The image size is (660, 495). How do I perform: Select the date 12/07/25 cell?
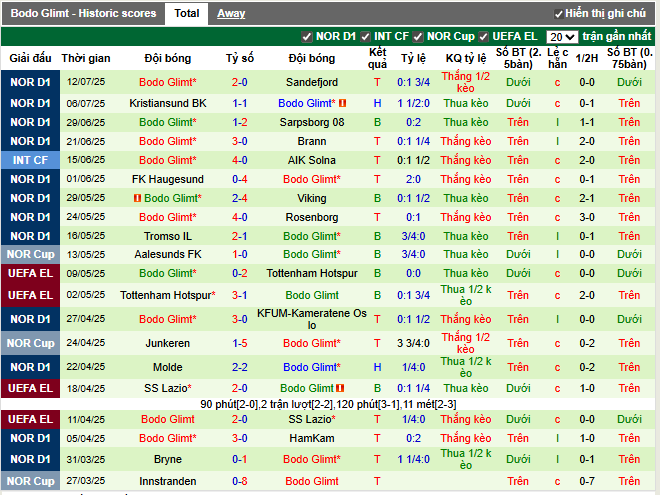[x=86, y=82]
